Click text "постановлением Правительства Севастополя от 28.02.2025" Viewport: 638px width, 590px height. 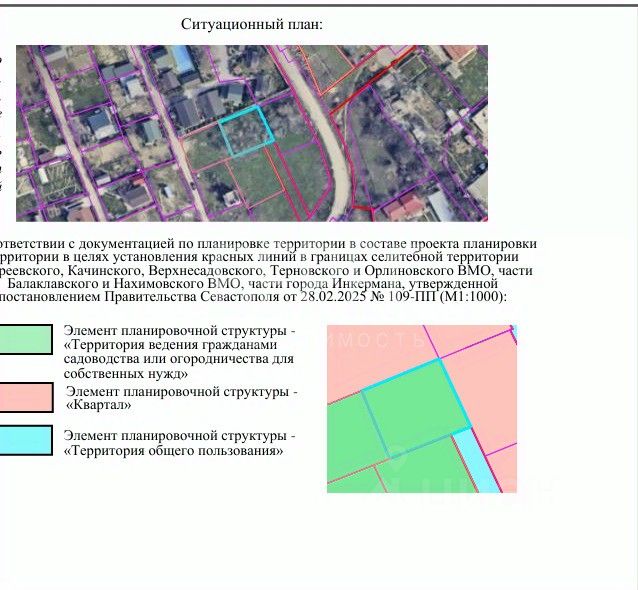pos(183,296)
